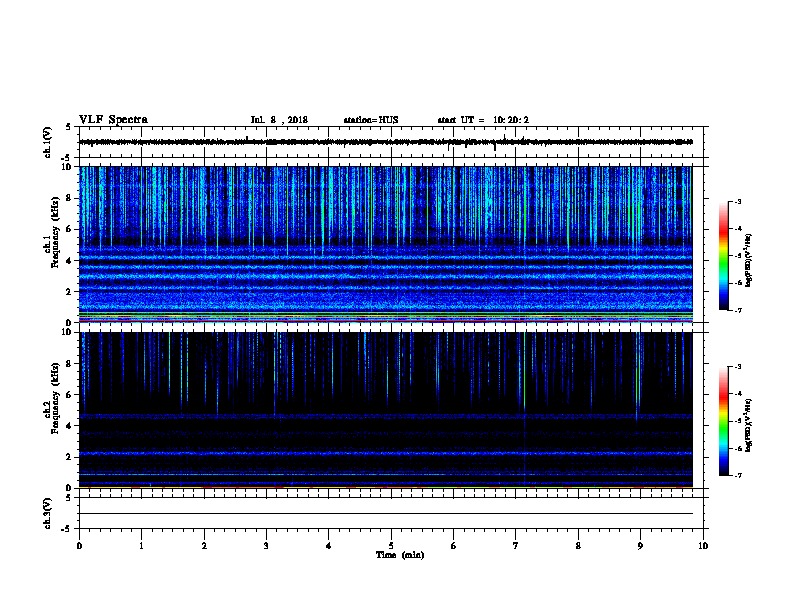Select the ch.1 colorbar 'log(PSD)' units label
The width and height of the screenshot is (792, 612).
[x=748, y=260]
